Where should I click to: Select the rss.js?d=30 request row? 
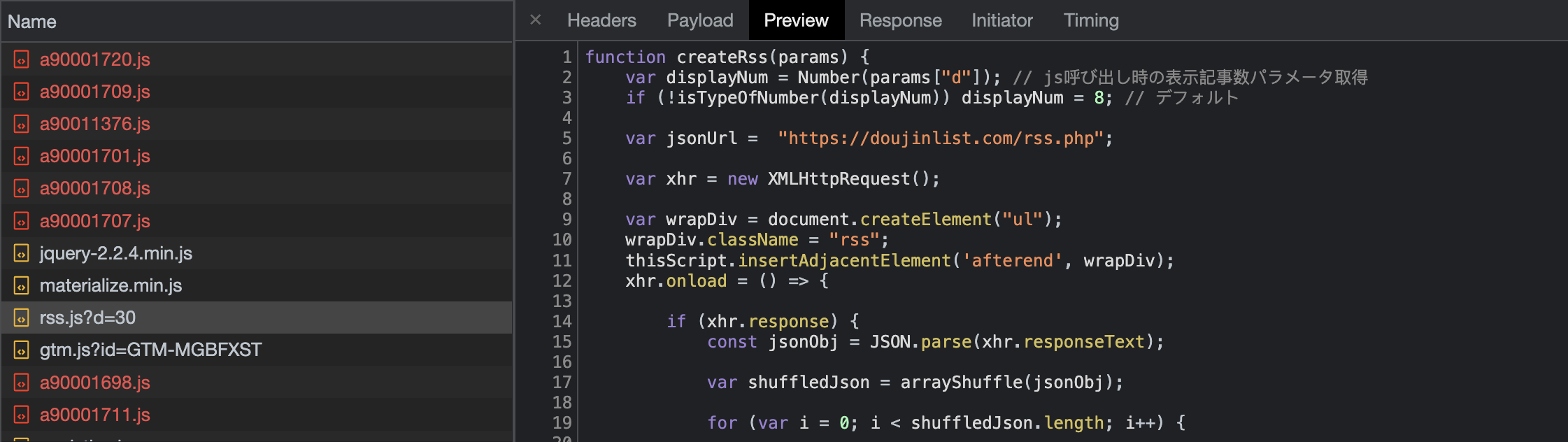[256, 318]
